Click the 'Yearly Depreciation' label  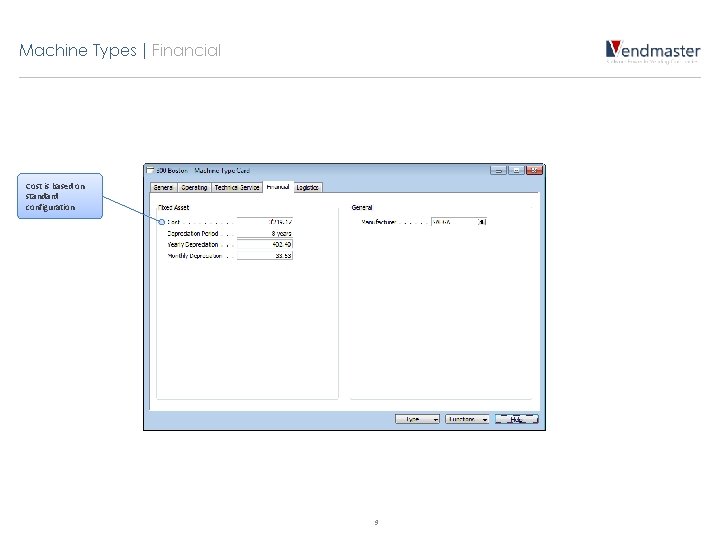point(193,244)
